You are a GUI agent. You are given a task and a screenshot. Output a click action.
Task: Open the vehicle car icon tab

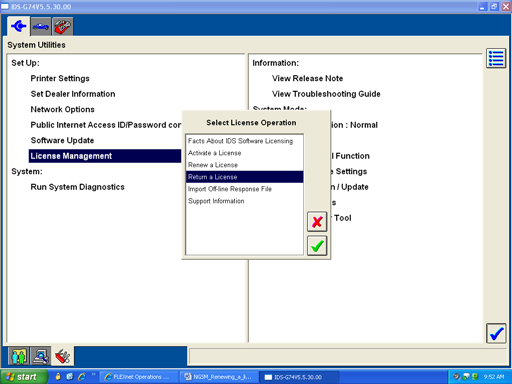41,26
